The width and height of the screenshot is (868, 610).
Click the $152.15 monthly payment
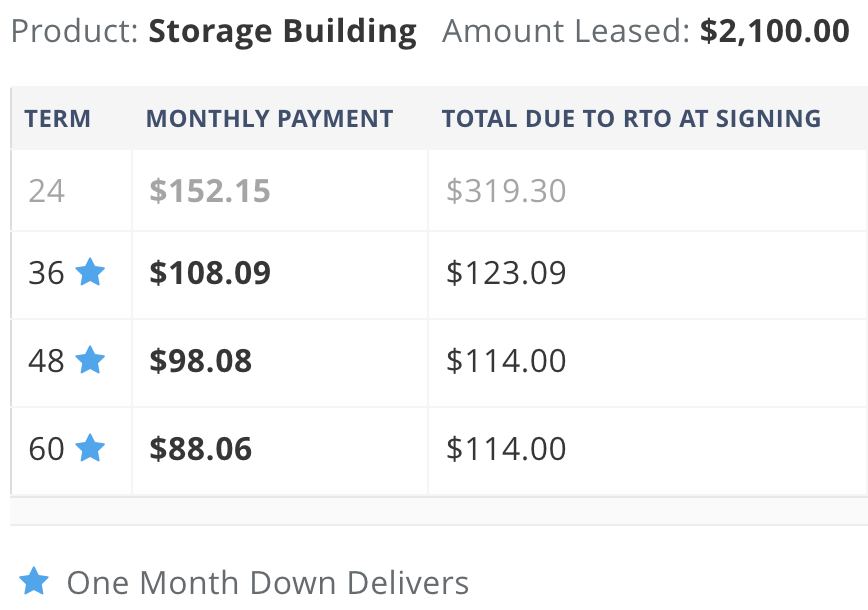click(210, 191)
